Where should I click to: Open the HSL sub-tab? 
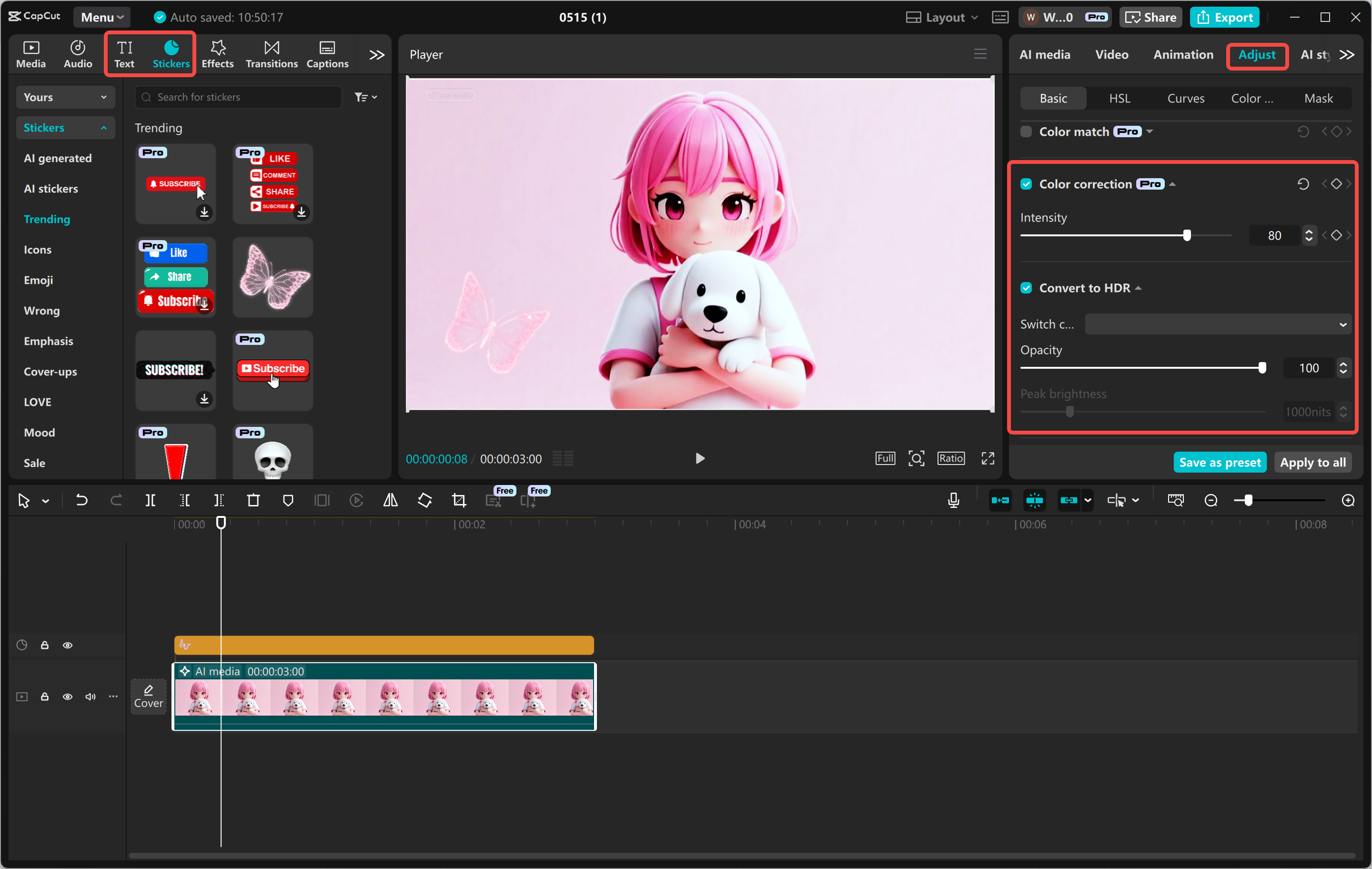(x=1119, y=98)
